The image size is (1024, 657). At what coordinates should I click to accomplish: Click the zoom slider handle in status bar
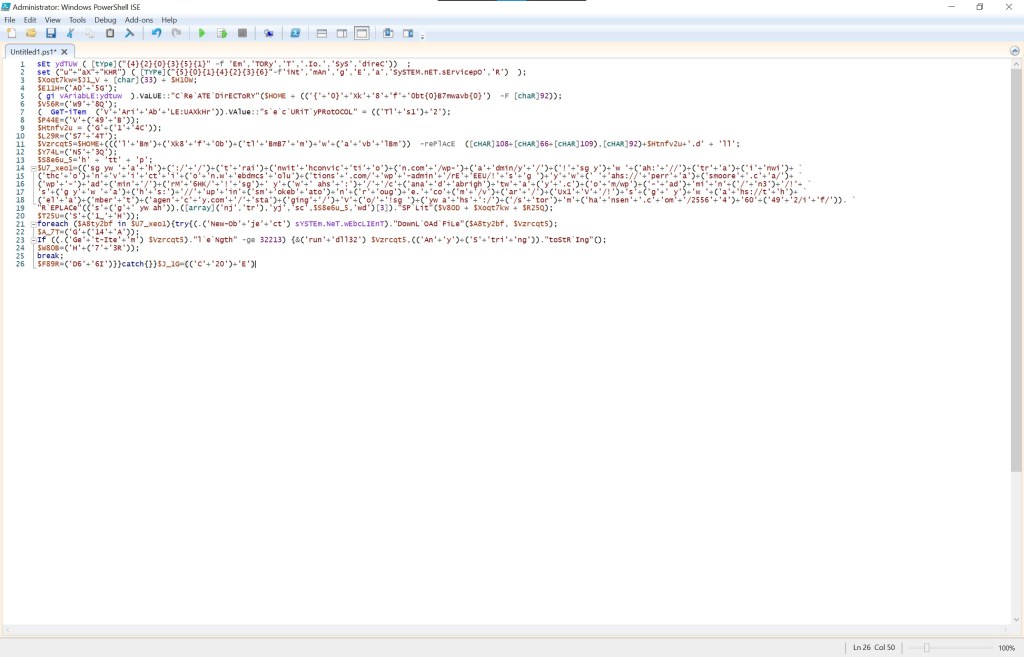926,648
